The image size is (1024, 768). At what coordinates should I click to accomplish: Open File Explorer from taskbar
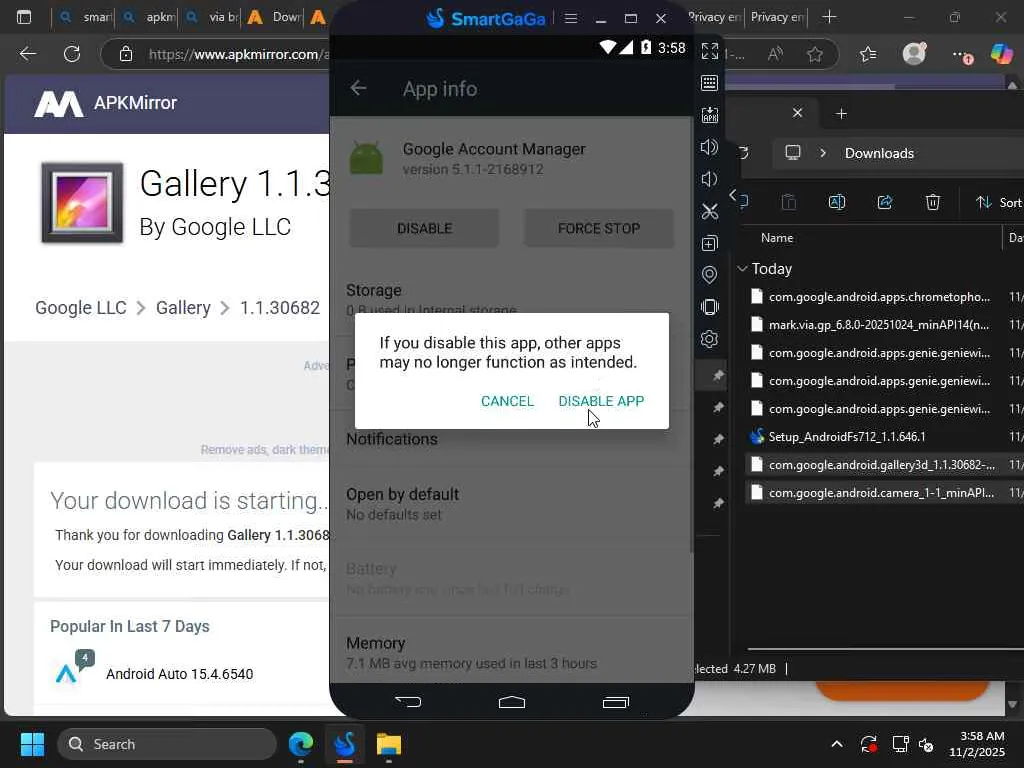(x=389, y=744)
